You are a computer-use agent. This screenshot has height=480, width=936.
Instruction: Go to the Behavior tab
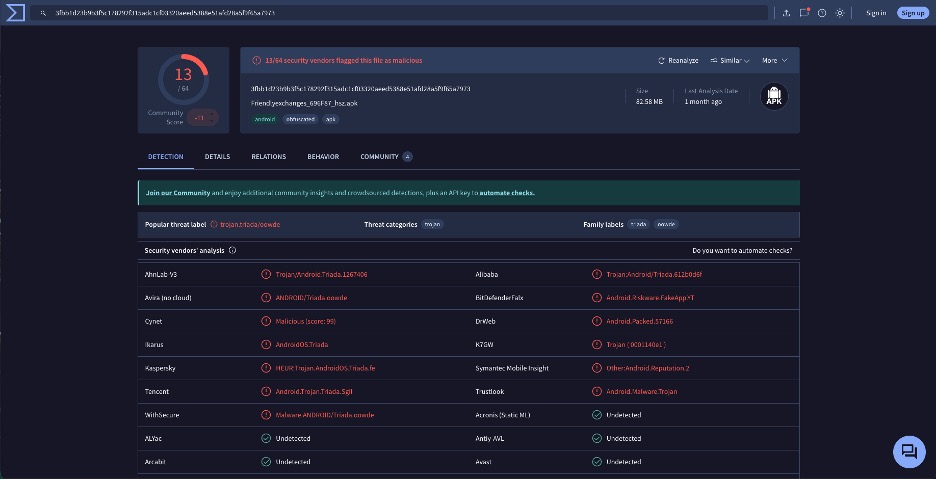tap(323, 157)
